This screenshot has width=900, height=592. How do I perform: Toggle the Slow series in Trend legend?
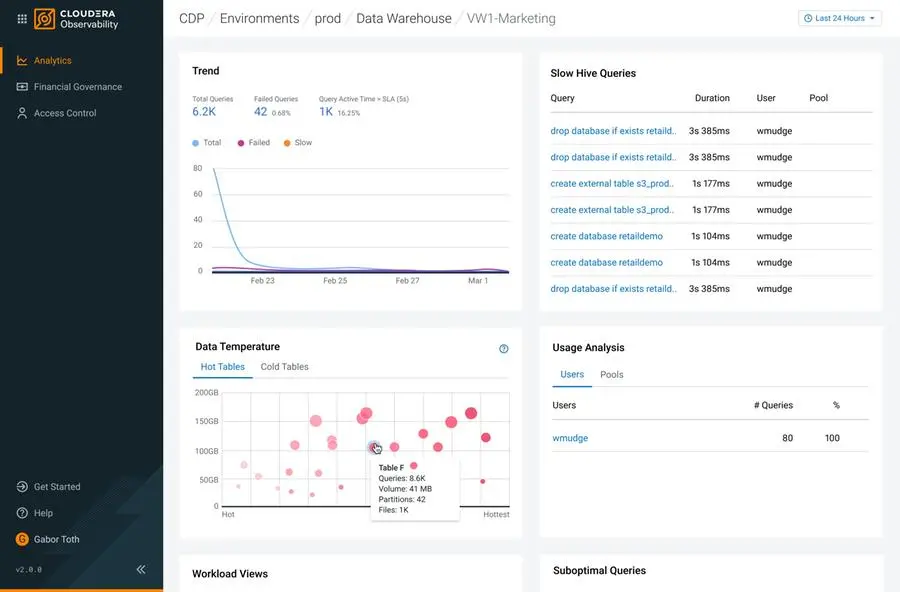coord(297,143)
